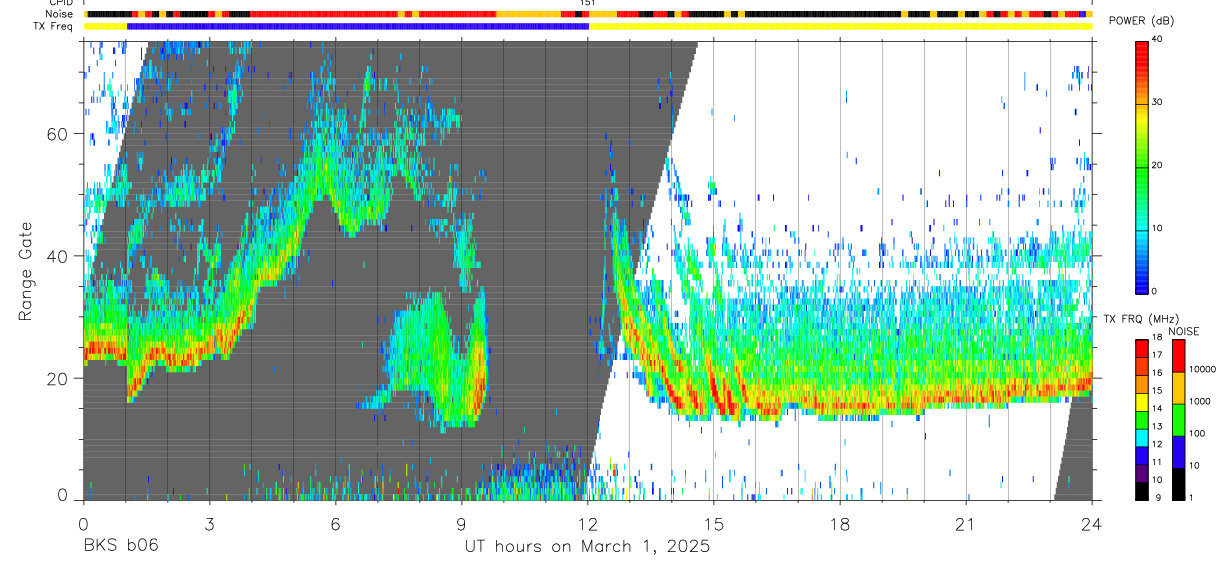Click the black 9 MHz swatch in the TX FRQ legend

(1143, 490)
